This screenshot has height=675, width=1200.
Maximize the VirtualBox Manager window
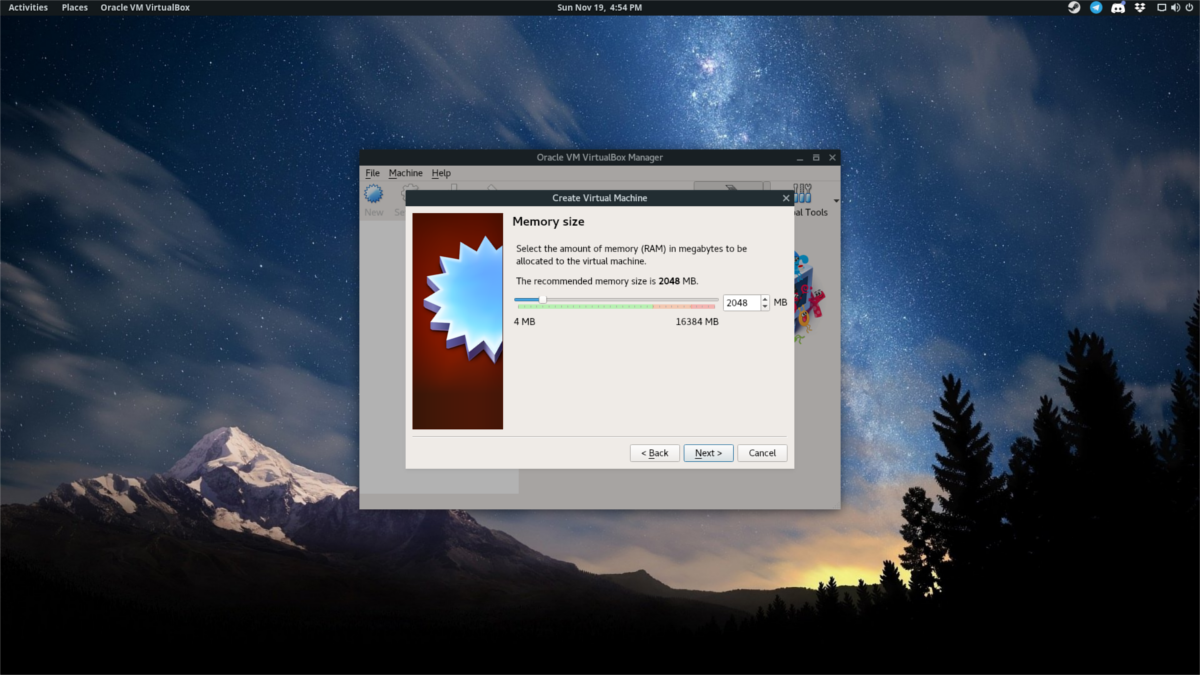pos(816,157)
